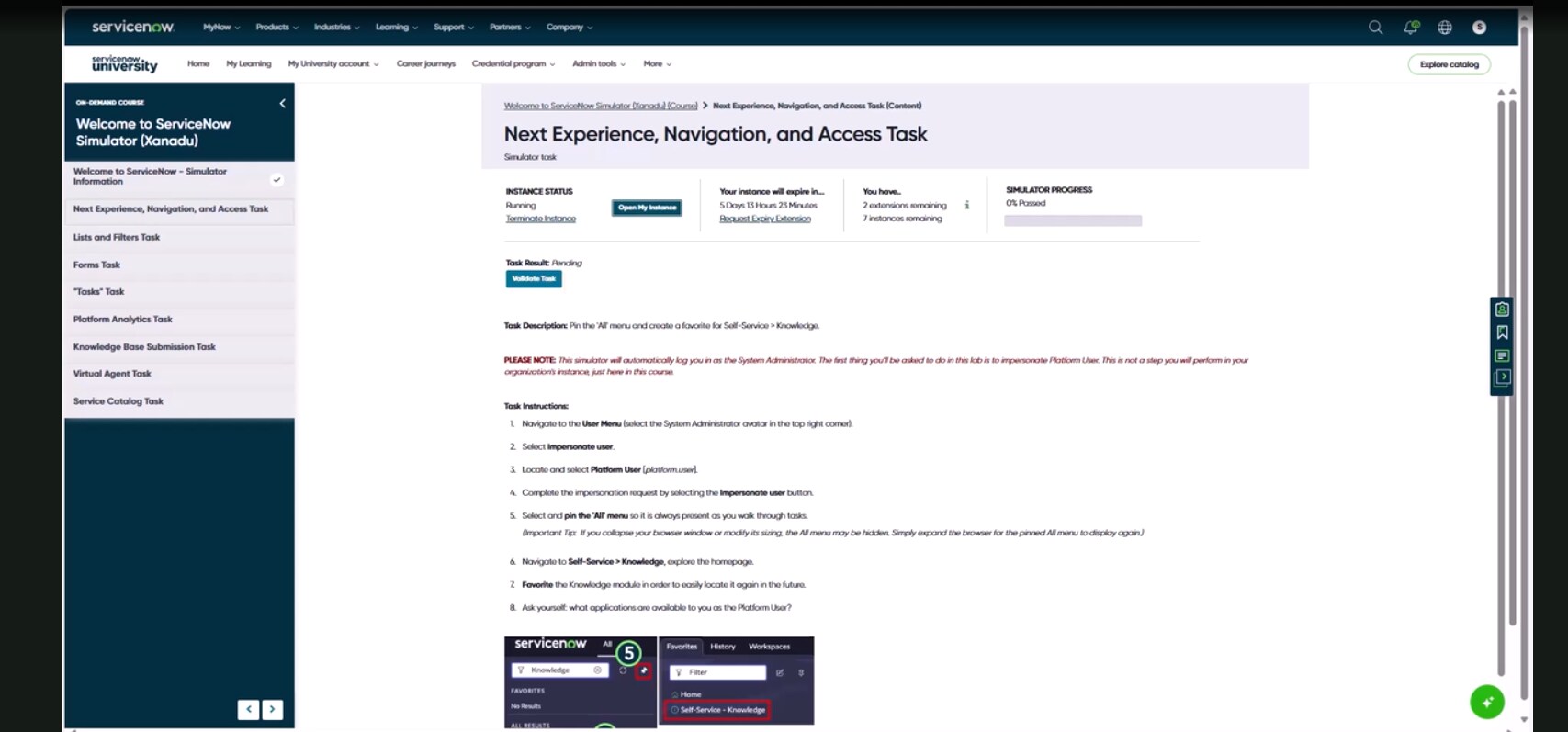Expand the Products menu

pos(276,28)
